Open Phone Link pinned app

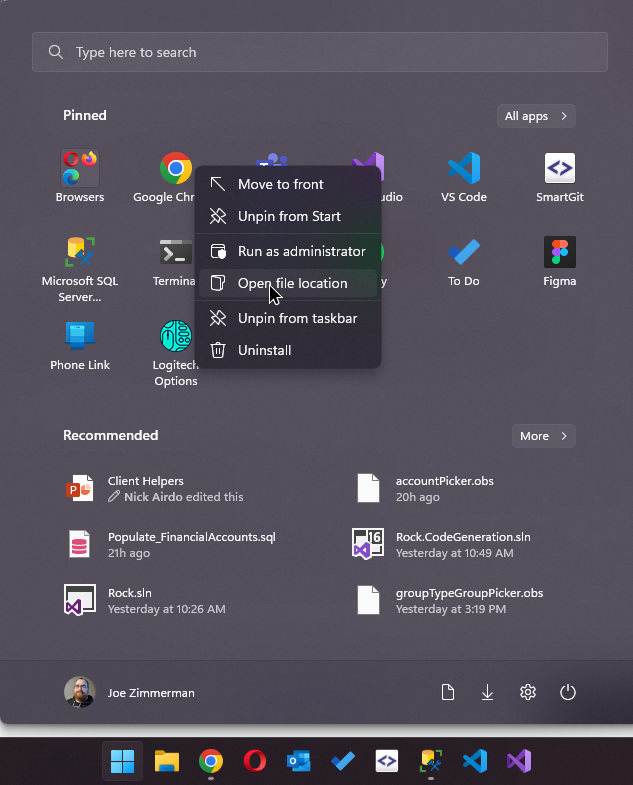pyautogui.click(x=80, y=345)
